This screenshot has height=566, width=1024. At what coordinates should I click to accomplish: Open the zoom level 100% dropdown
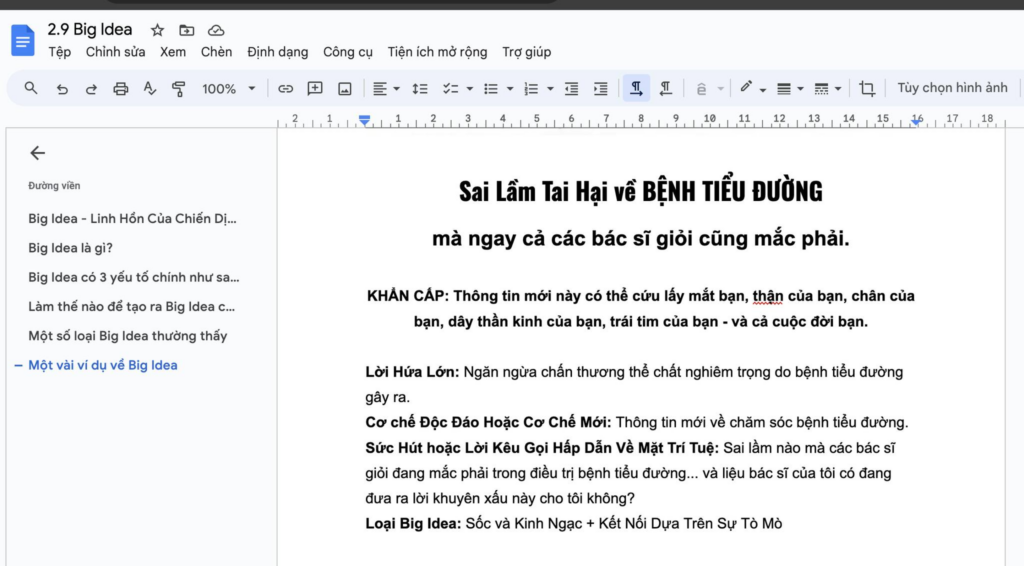(228, 89)
